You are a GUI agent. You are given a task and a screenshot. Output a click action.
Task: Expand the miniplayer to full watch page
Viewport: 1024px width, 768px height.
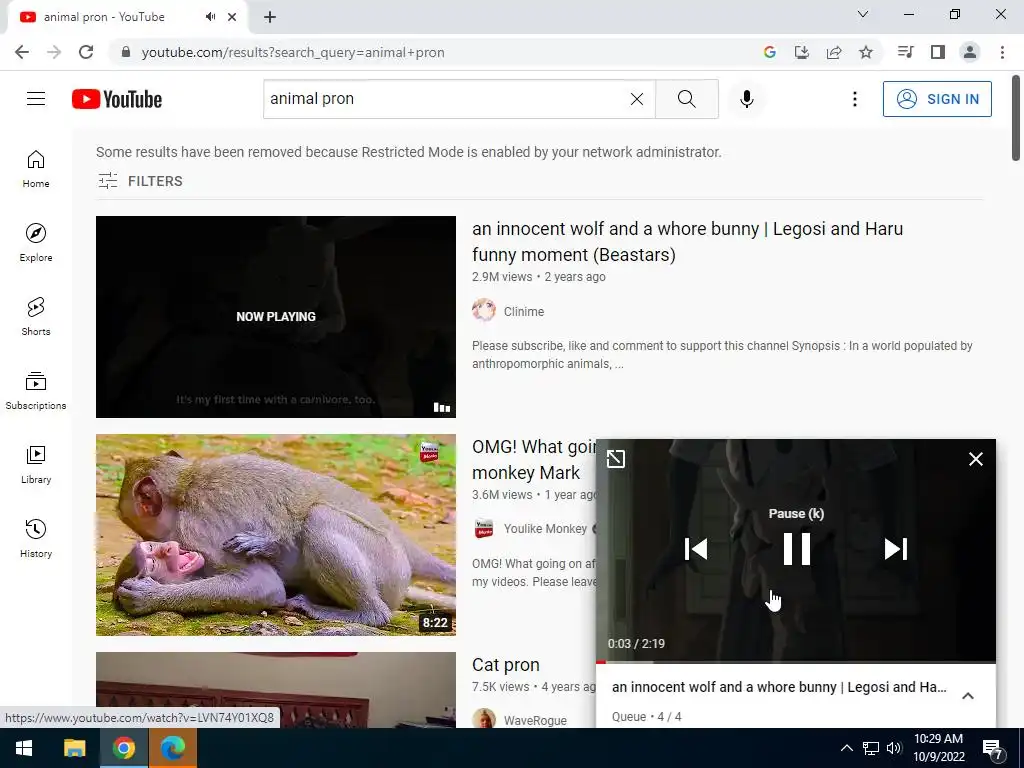(x=616, y=459)
